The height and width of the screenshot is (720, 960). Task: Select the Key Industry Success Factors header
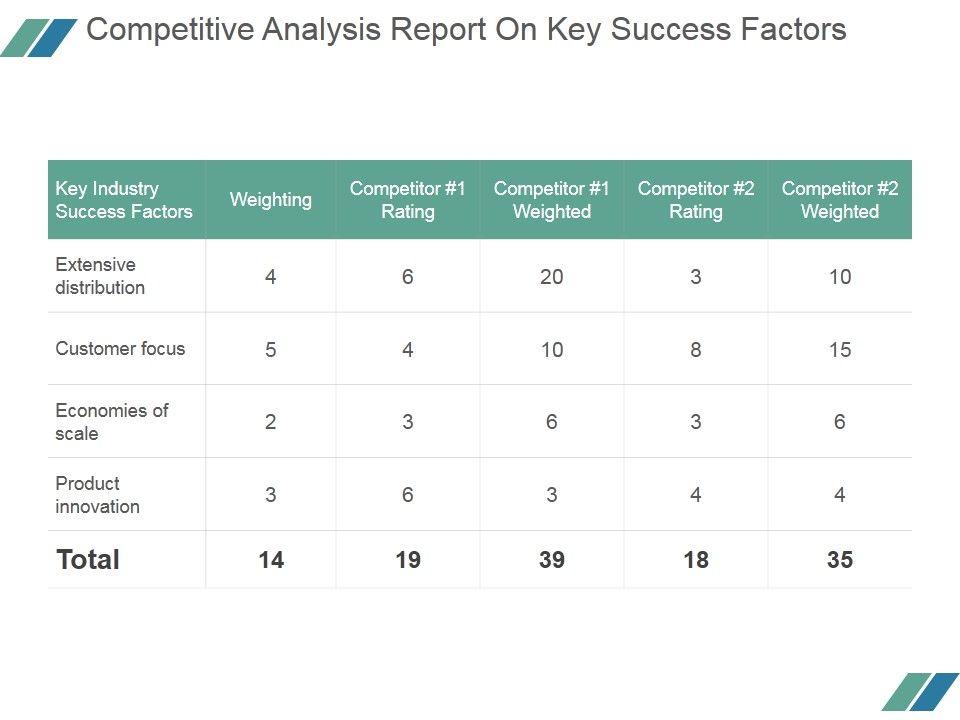point(124,200)
